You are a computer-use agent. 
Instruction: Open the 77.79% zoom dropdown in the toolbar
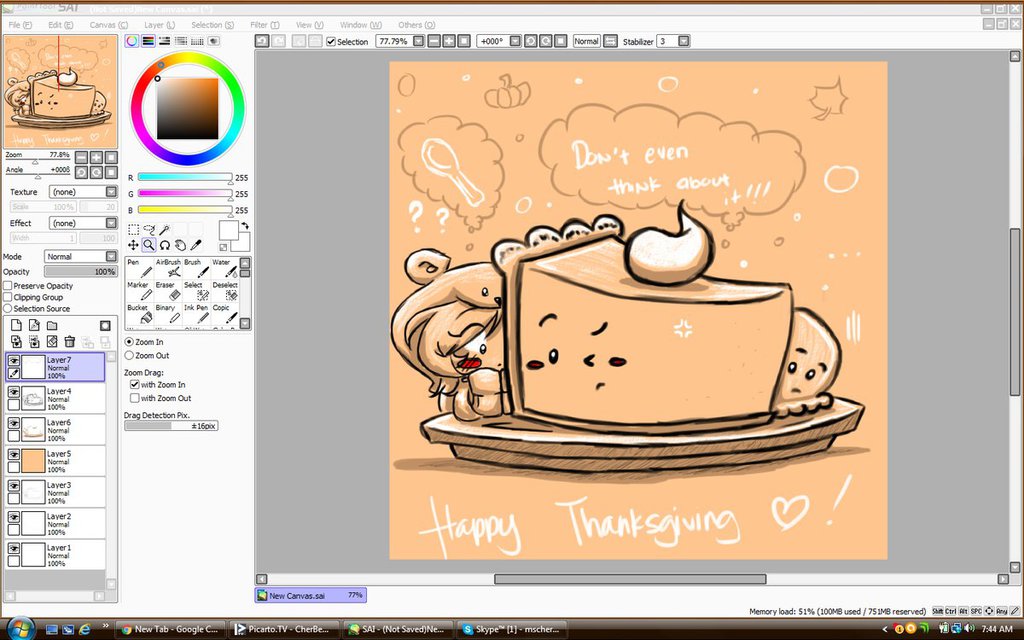(418, 41)
